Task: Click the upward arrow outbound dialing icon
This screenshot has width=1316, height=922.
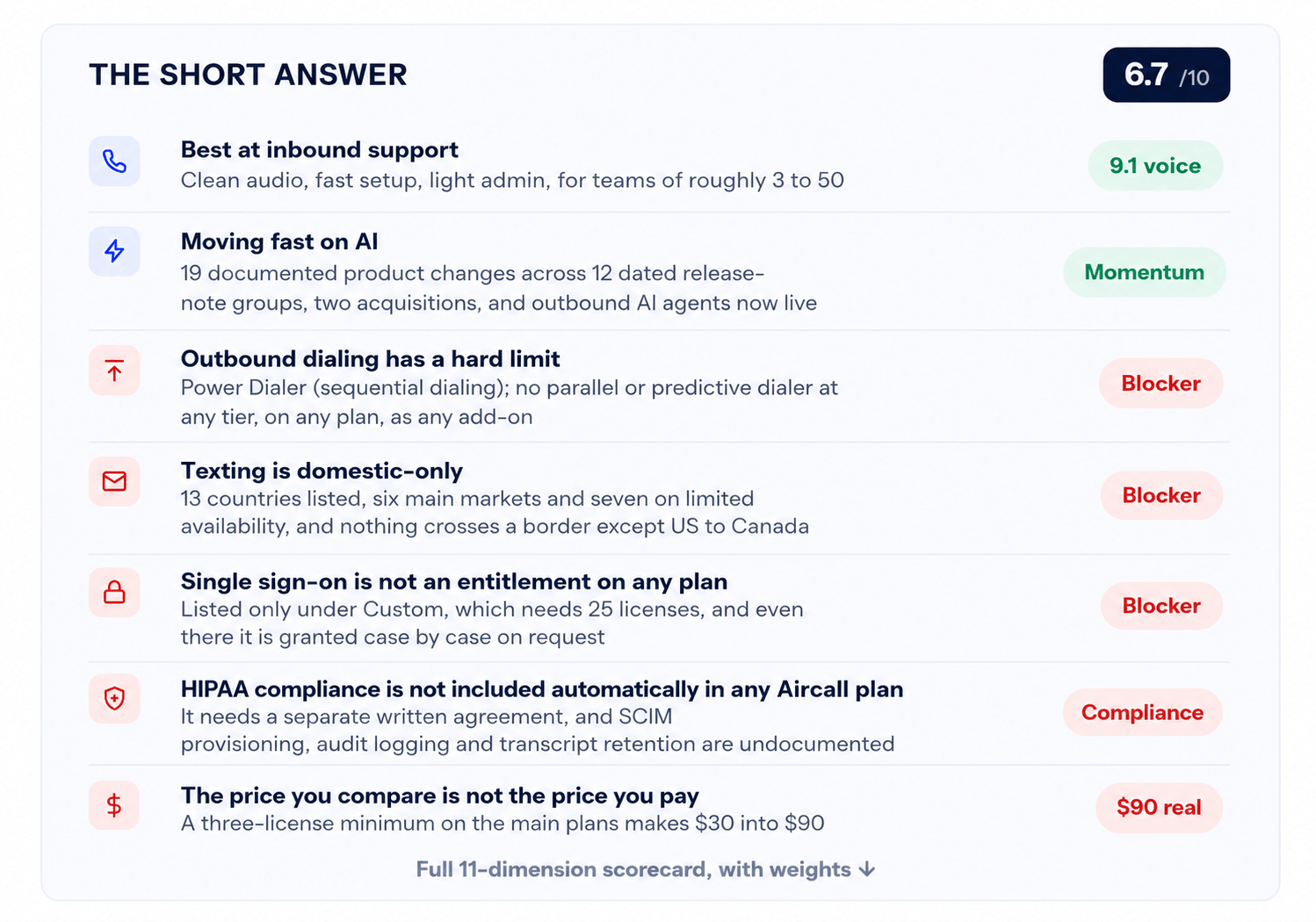Action: (x=114, y=371)
